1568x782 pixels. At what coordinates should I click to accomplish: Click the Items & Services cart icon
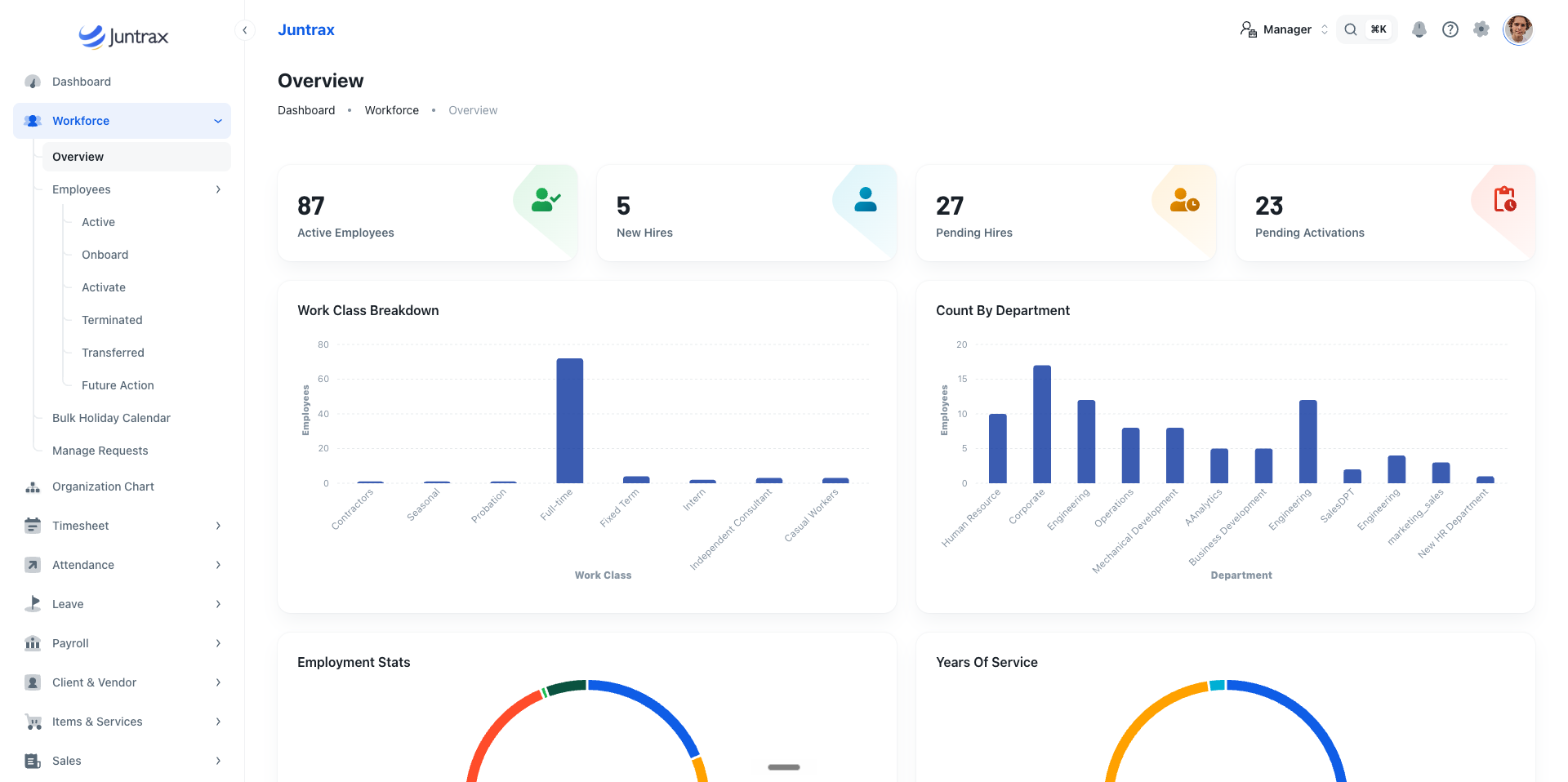tap(33, 722)
